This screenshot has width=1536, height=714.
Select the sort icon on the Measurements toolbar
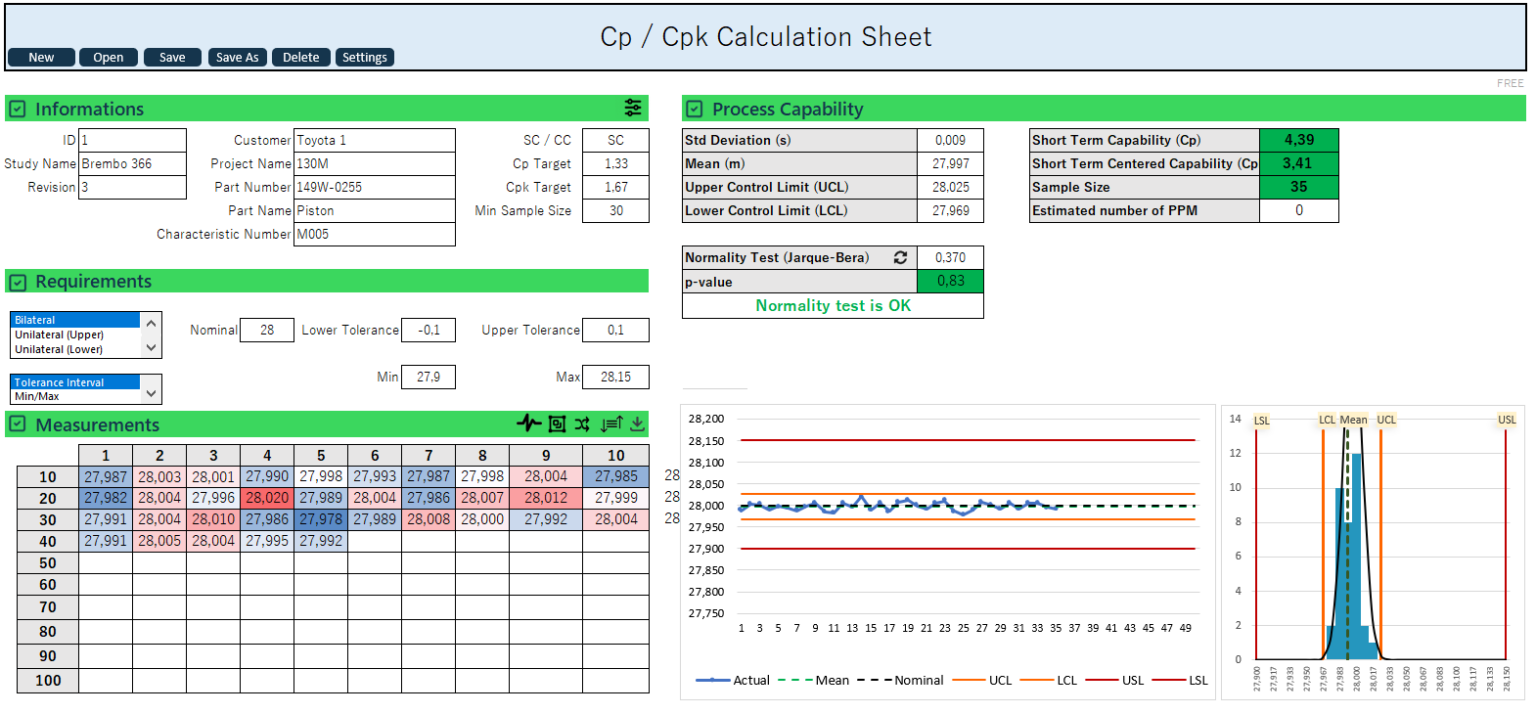[x=611, y=424]
